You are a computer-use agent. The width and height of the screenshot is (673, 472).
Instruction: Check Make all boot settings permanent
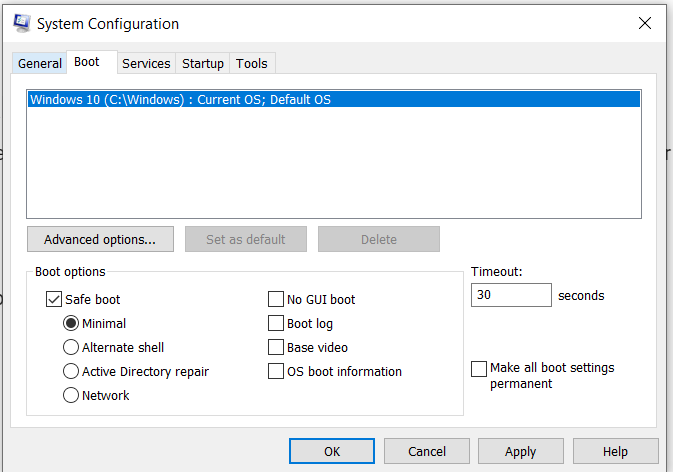(479, 368)
